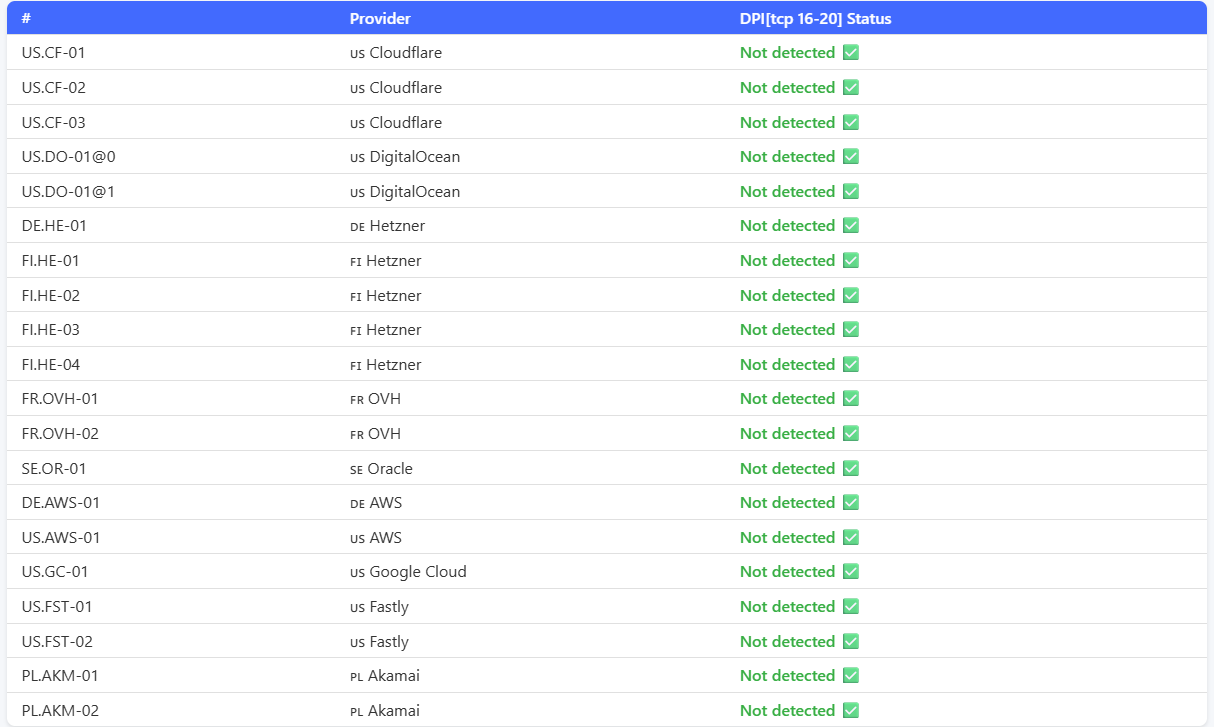Viewport: 1214px width, 727px height.
Task: Click the green checkmark in FI.HE-02 row
Action: (x=851, y=295)
